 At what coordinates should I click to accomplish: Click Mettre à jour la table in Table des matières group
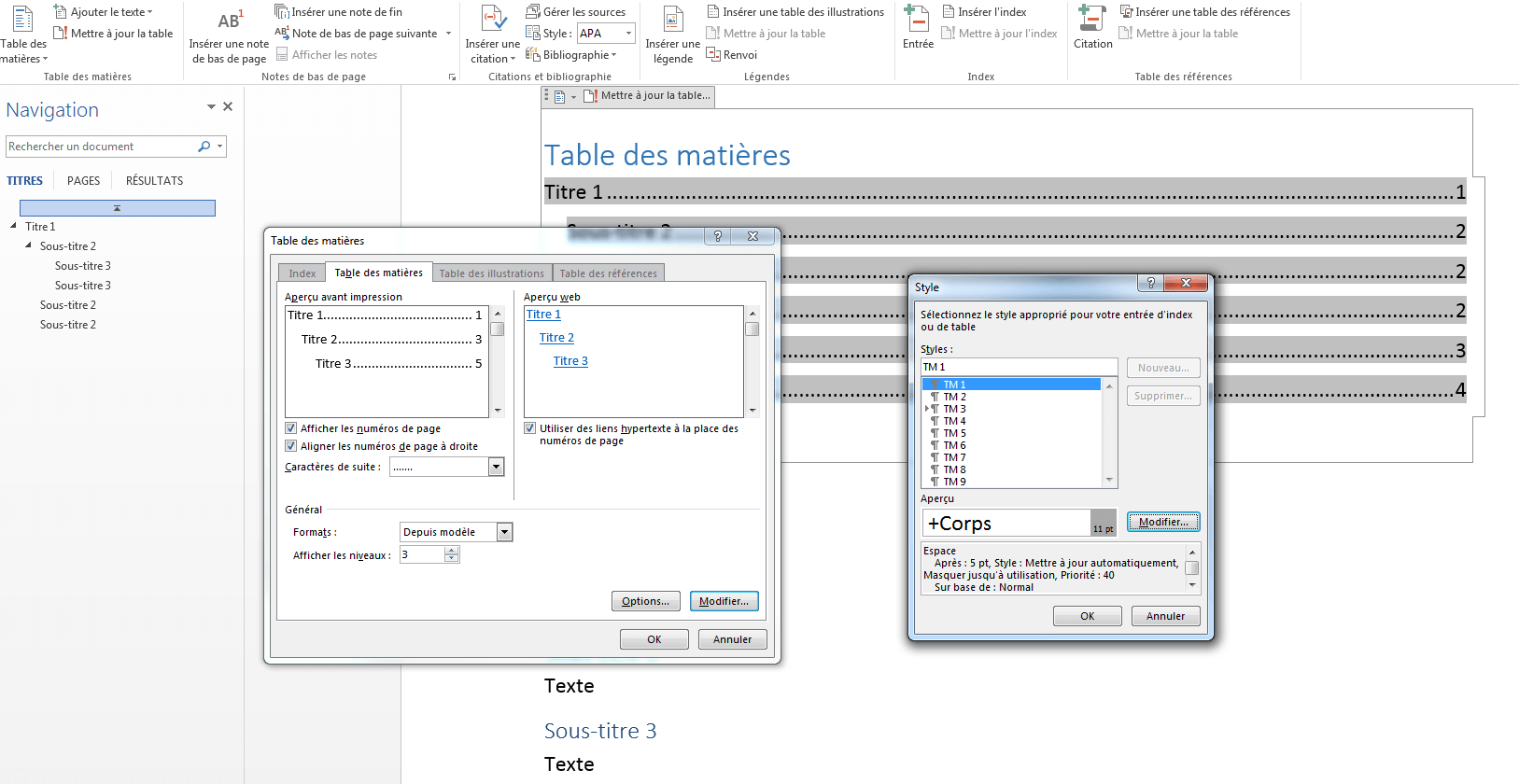[x=113, y=34]
